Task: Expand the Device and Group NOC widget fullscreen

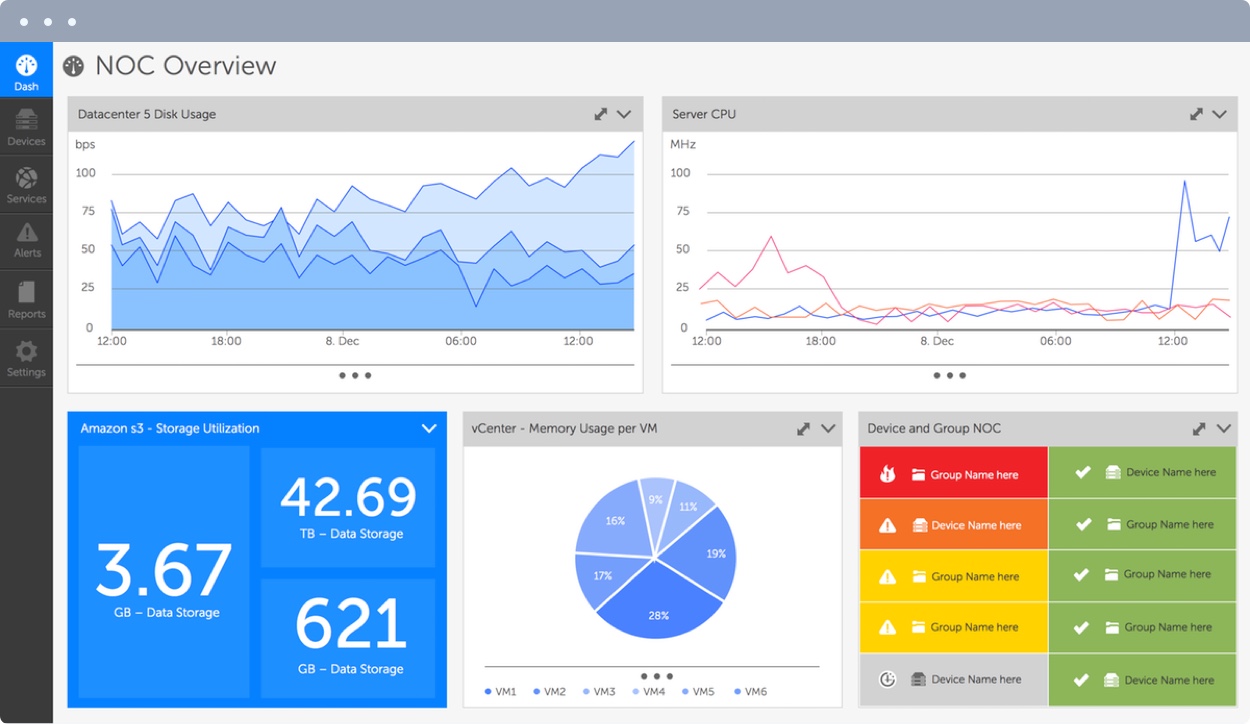Action: coord(1198,428)
